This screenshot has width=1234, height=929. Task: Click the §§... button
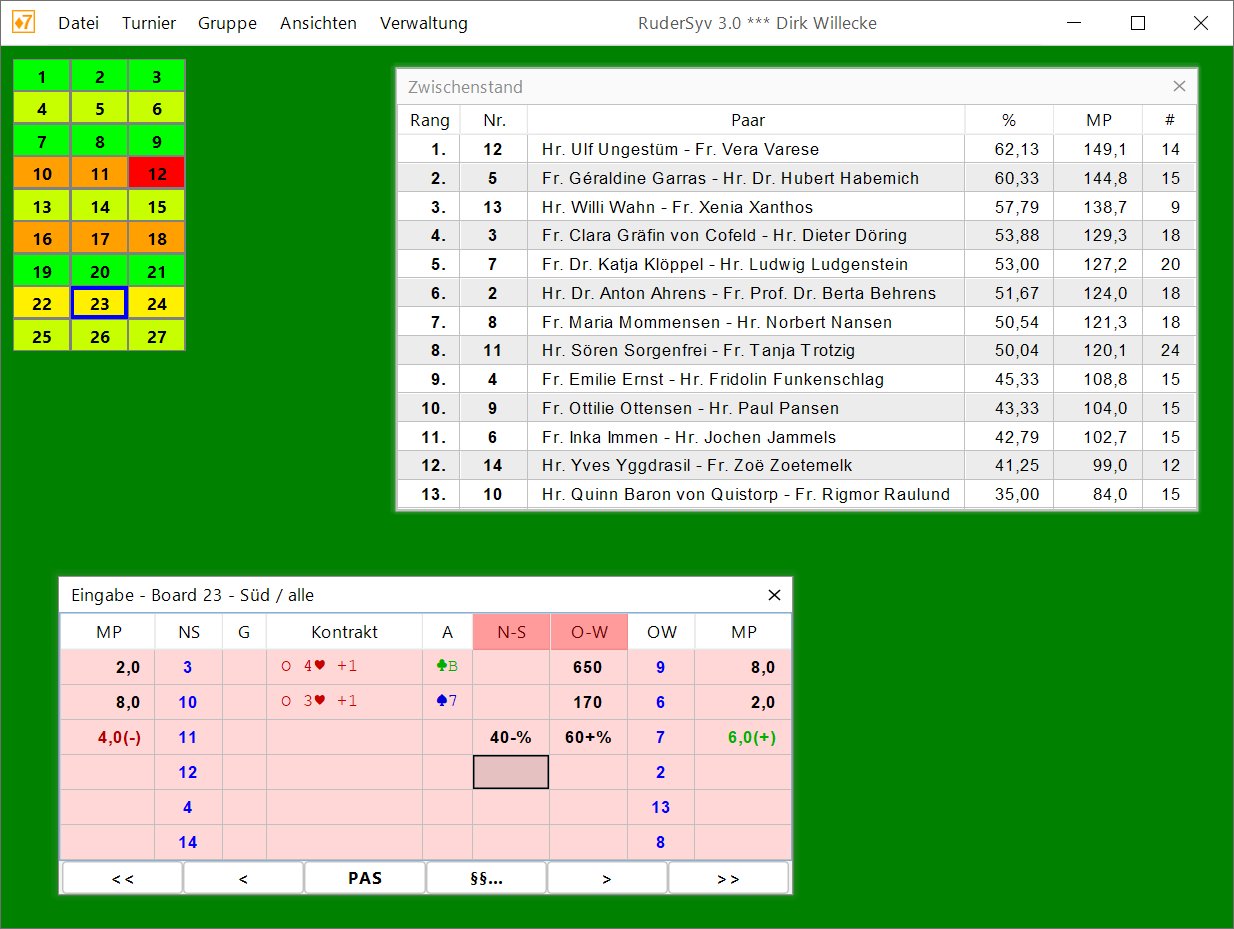pos(486,878)
